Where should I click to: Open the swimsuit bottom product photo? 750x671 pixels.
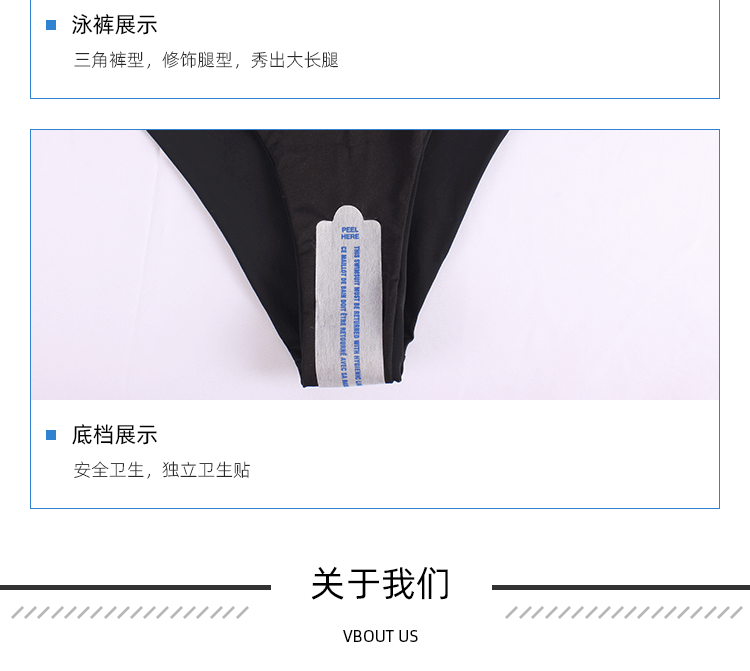tap(375, 264)
